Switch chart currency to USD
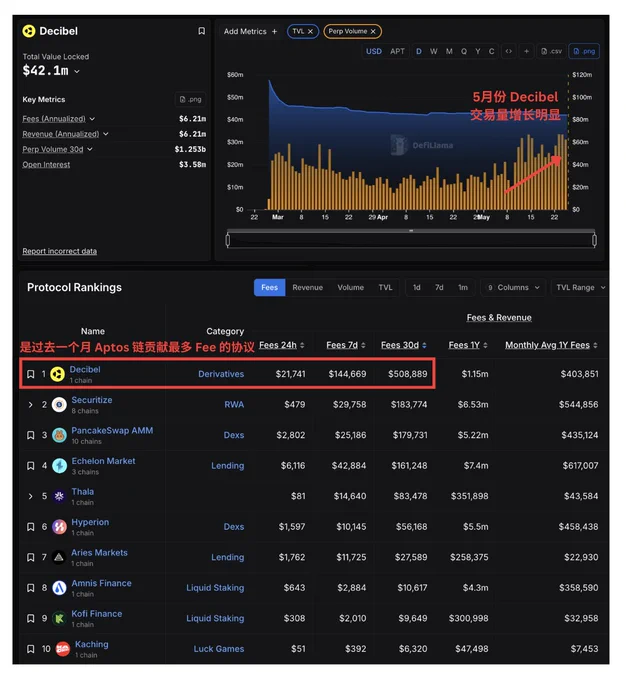 374,51
